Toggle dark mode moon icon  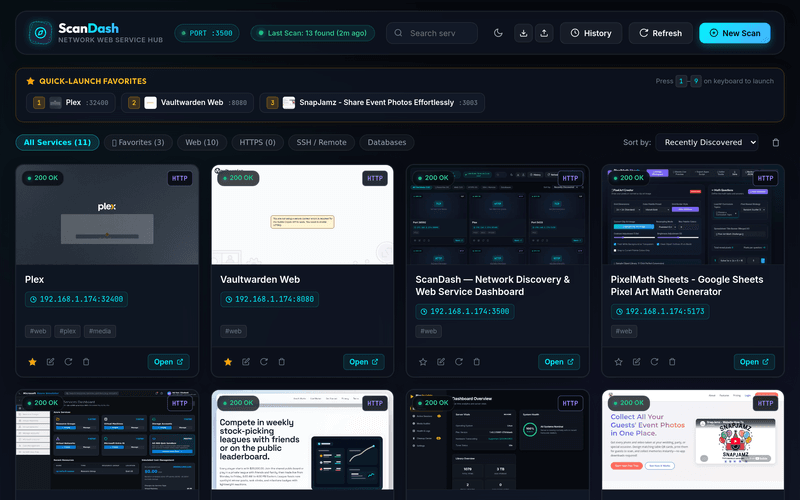pos(498,33)
